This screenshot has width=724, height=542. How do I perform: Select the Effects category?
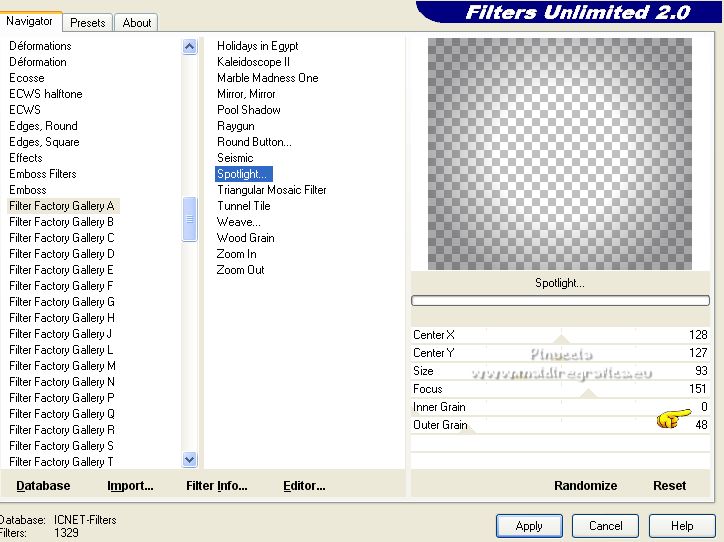click(x=26, y=158)
